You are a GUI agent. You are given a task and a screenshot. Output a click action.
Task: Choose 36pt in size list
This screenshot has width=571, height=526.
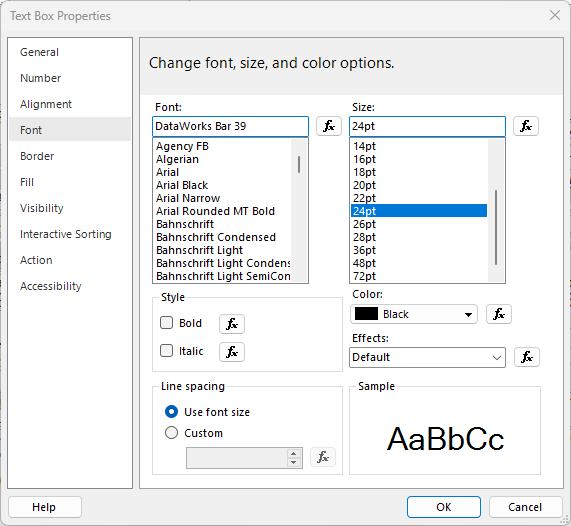[x=419, y=250]
